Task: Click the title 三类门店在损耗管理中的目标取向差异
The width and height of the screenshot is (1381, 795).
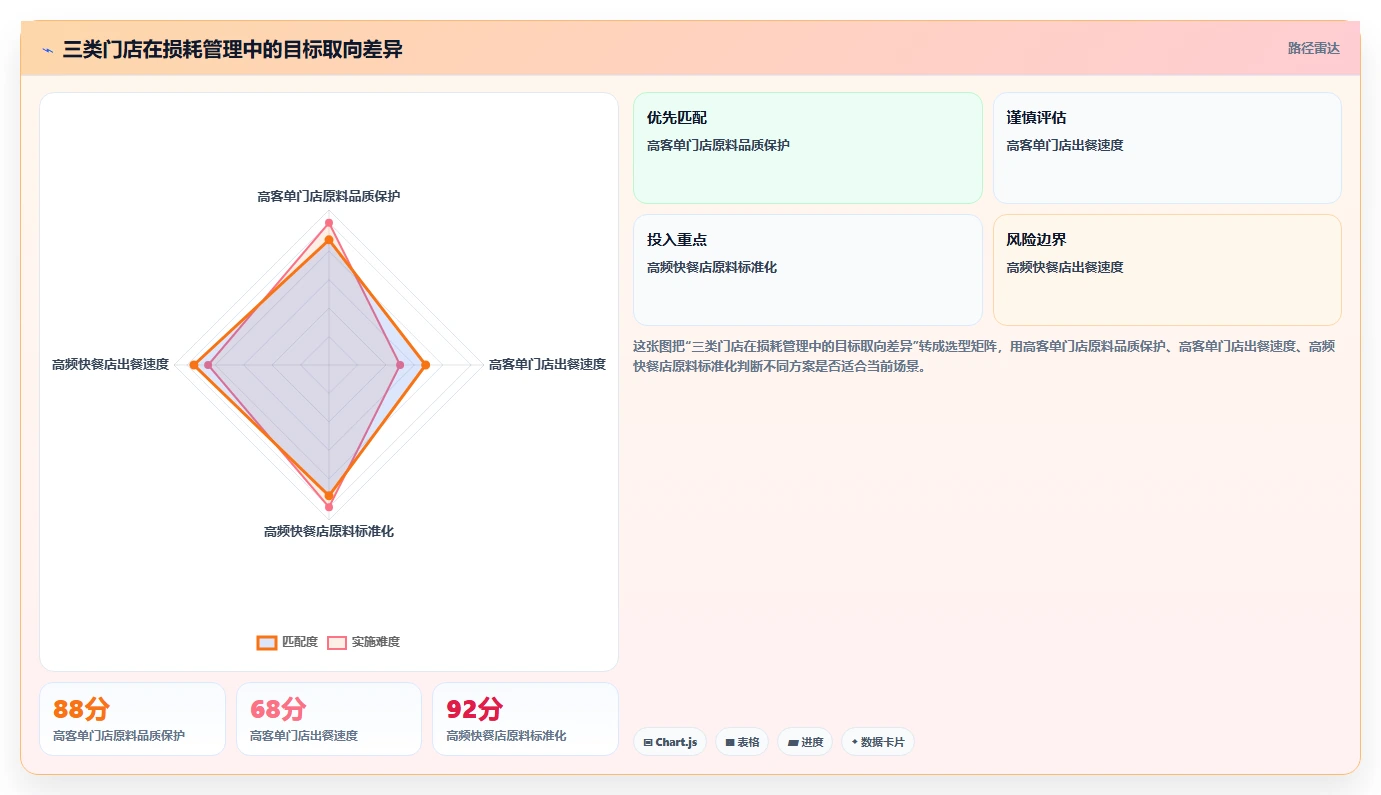Action: (233, 49)
